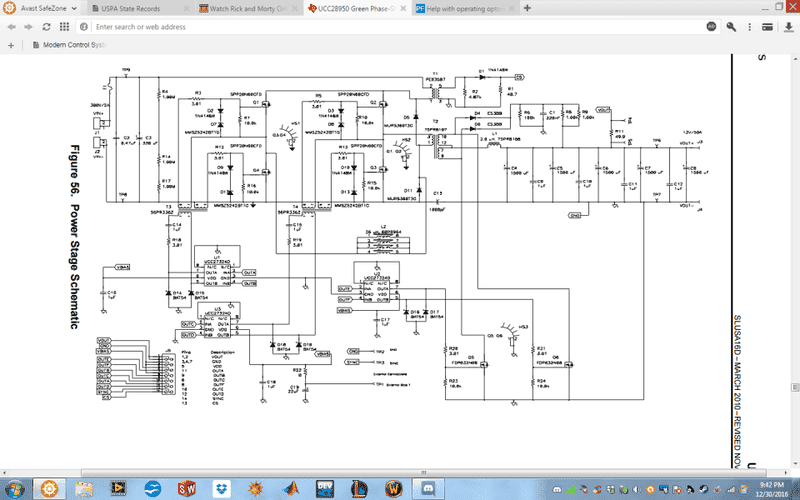Close the UCC28950 Green Phase tab
This screenshot has width=800, height=500.
401,8
